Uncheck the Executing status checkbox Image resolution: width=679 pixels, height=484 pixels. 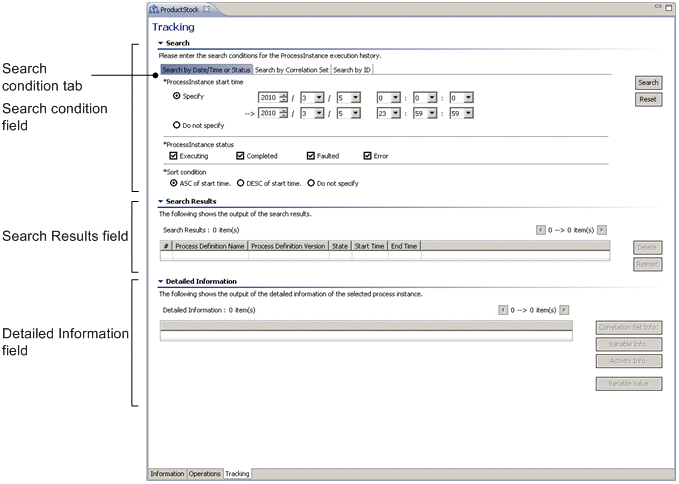click(173, 156)
